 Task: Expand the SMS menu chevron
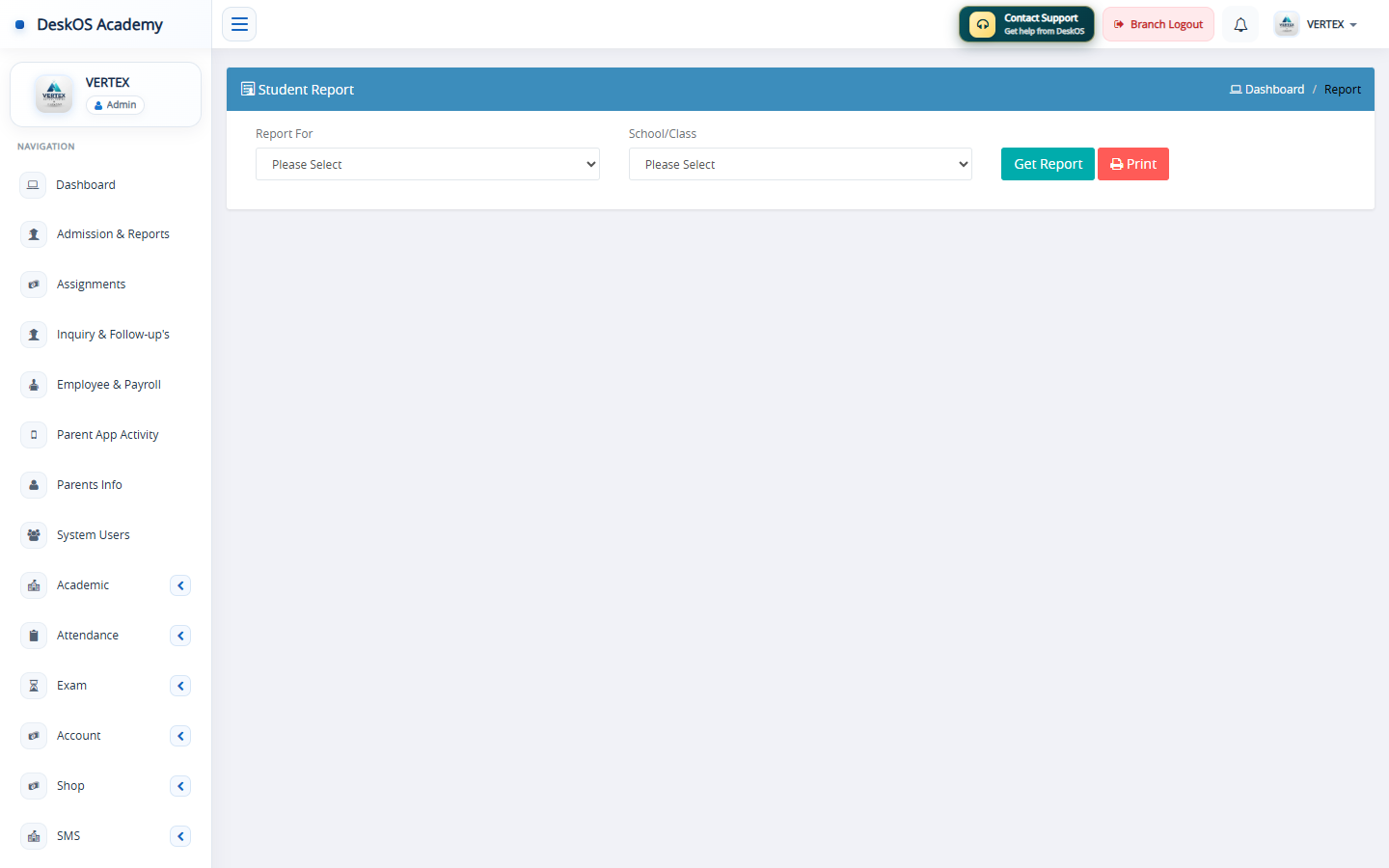(180, 836)
